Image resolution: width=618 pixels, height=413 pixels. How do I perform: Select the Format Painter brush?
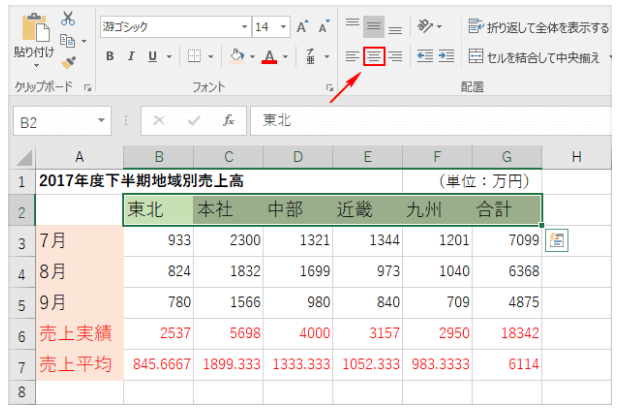pyautogui.click(x=68, y=61)
